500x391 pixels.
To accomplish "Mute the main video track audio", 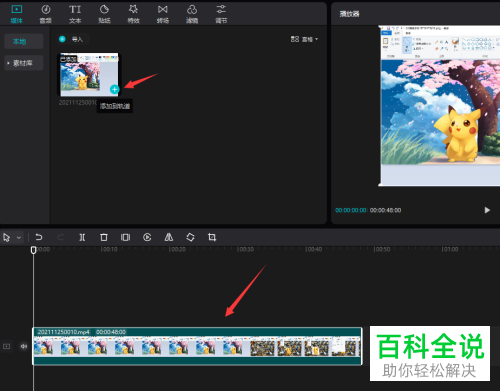I will click(24, 346).
